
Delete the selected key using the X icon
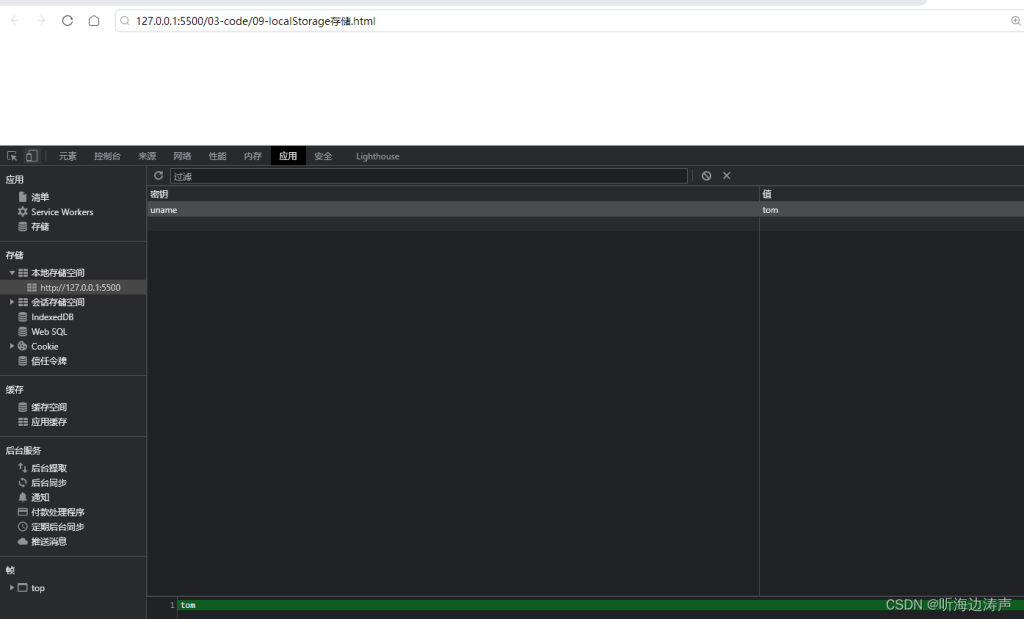pos(726,175)
